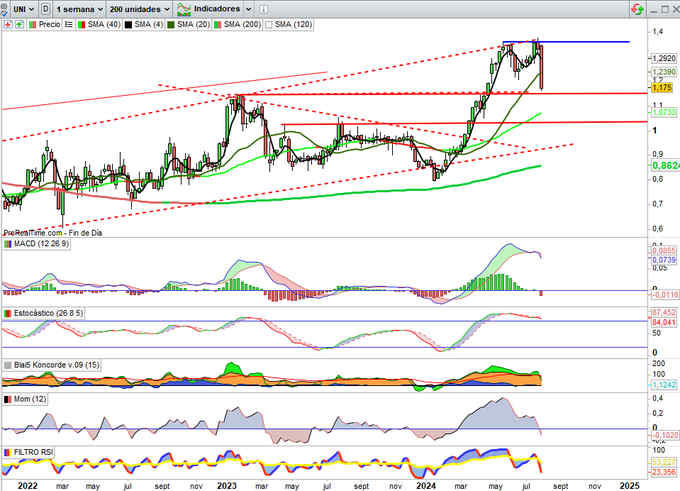Click the Blai5 Koncorde gray icon
Screen dimensions: 680x491
tap(8, 365)
